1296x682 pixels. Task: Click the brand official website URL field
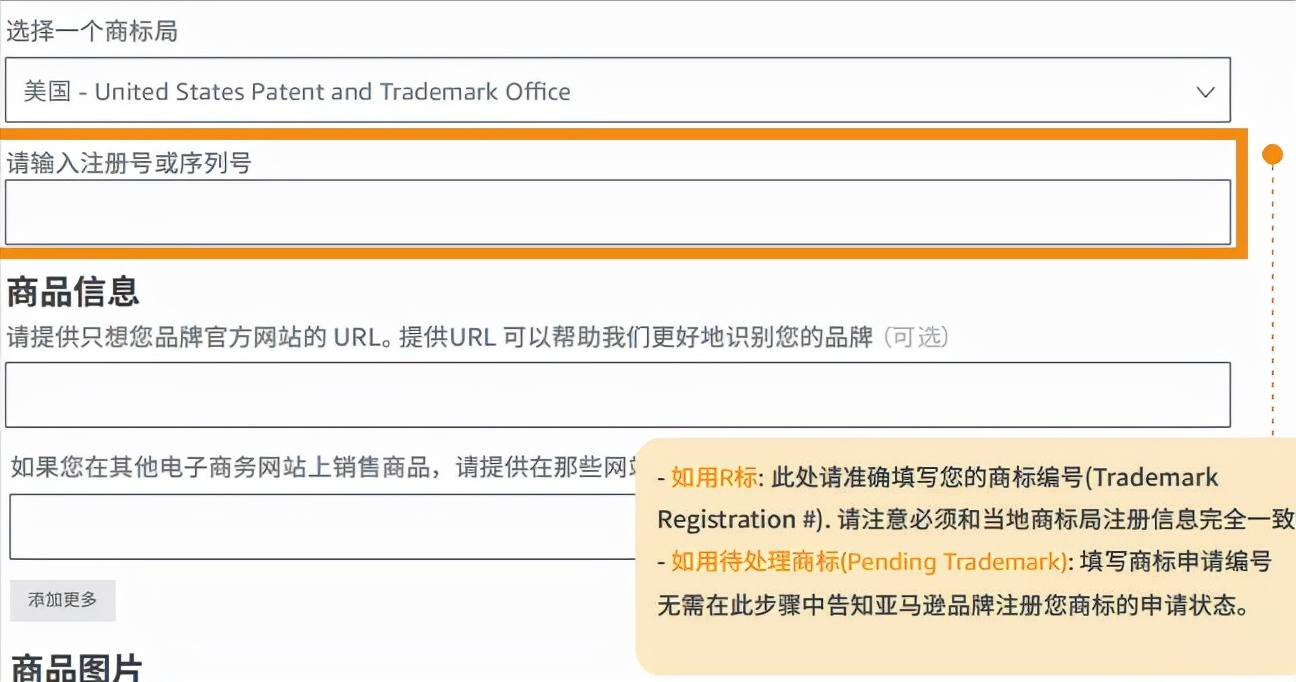coord(617,393)
